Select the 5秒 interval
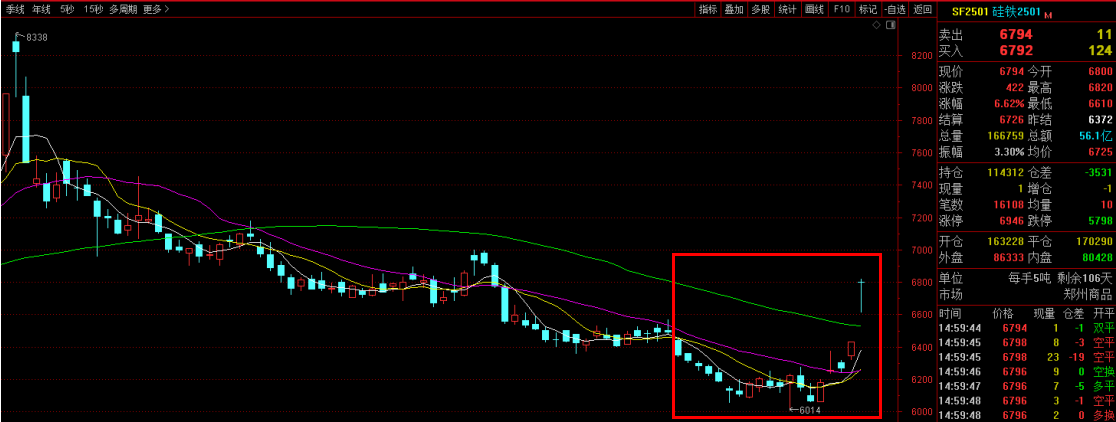 coord(67,9)
